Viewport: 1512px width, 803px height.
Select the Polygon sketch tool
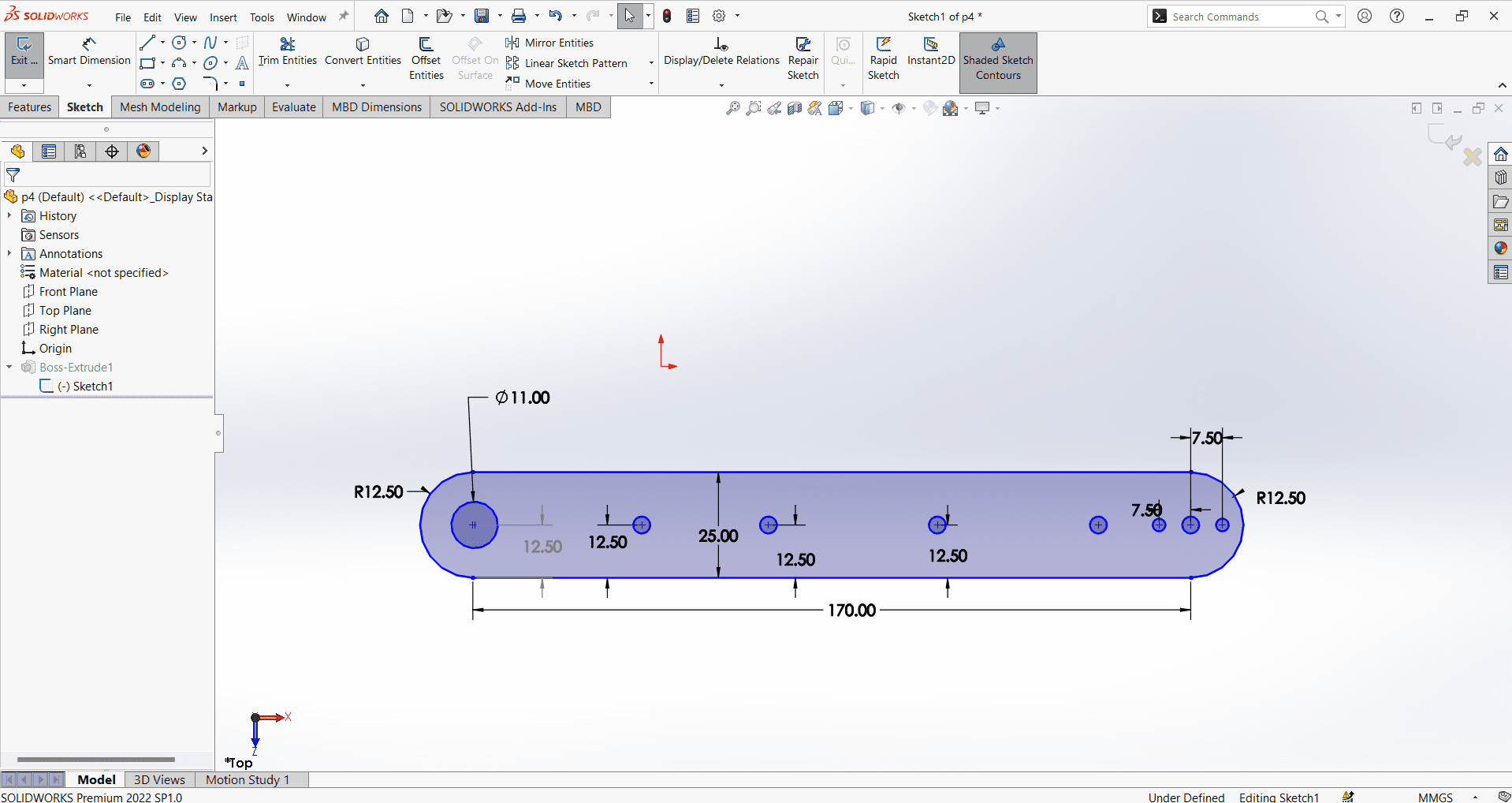[180, 84]
